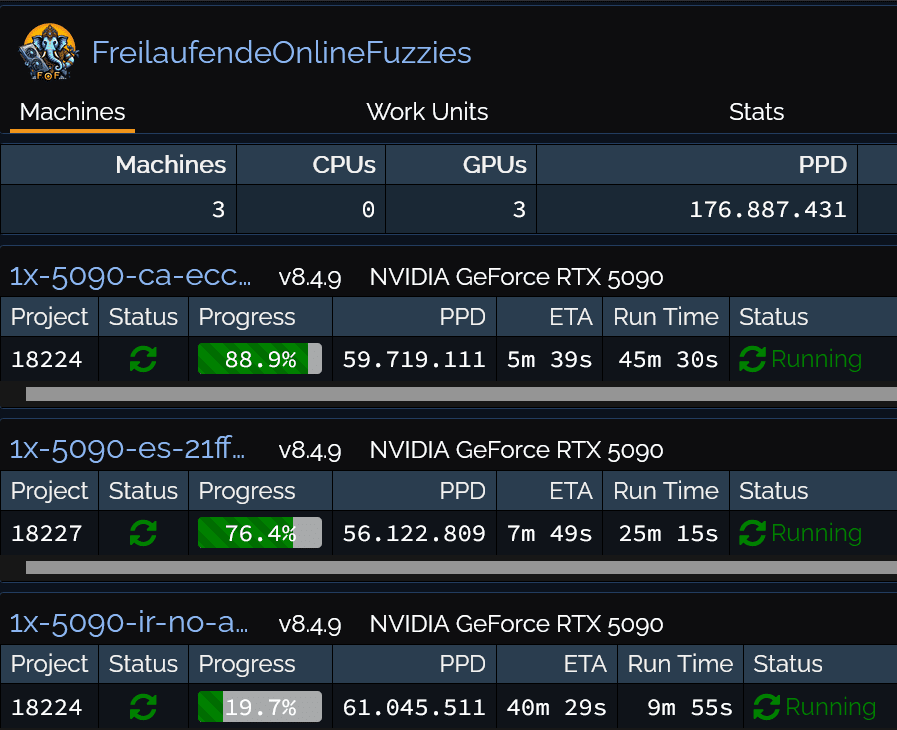
Task: Click the 88.9% progress bar
Action: coord(260,360)
